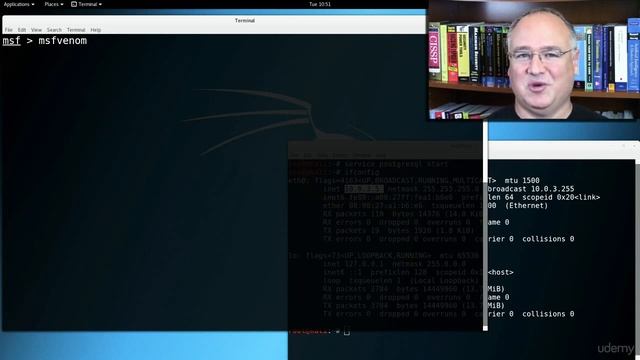Click the Terminal icon in top bar
The image size is (640, 360).
(74, 4)
